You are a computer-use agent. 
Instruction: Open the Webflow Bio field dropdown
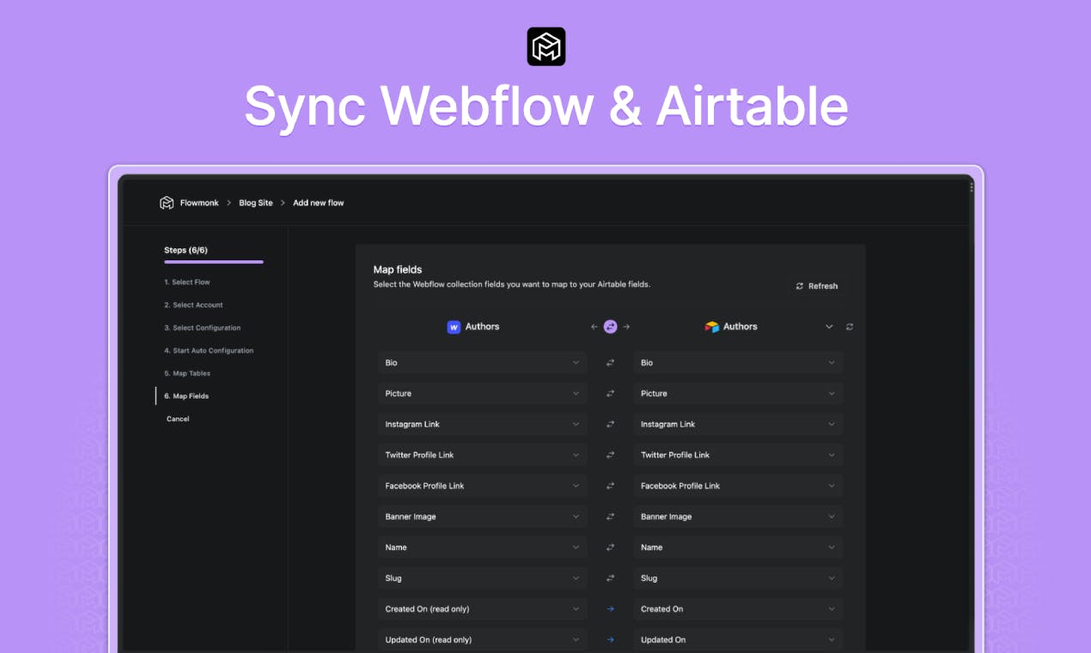[576, 362]
